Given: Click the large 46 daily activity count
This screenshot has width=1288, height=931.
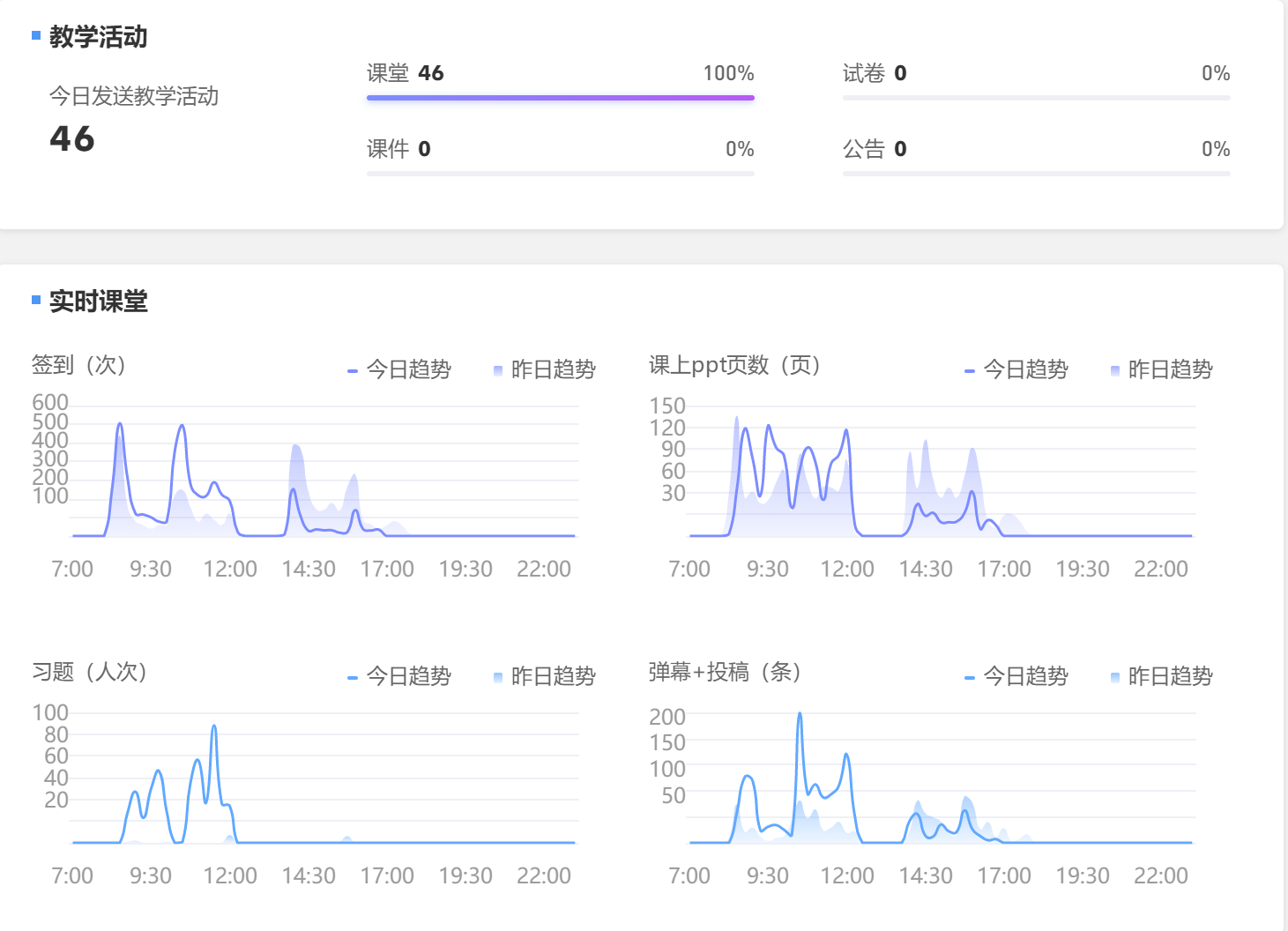Looking at the screenshot, I should tap(72, 139).
